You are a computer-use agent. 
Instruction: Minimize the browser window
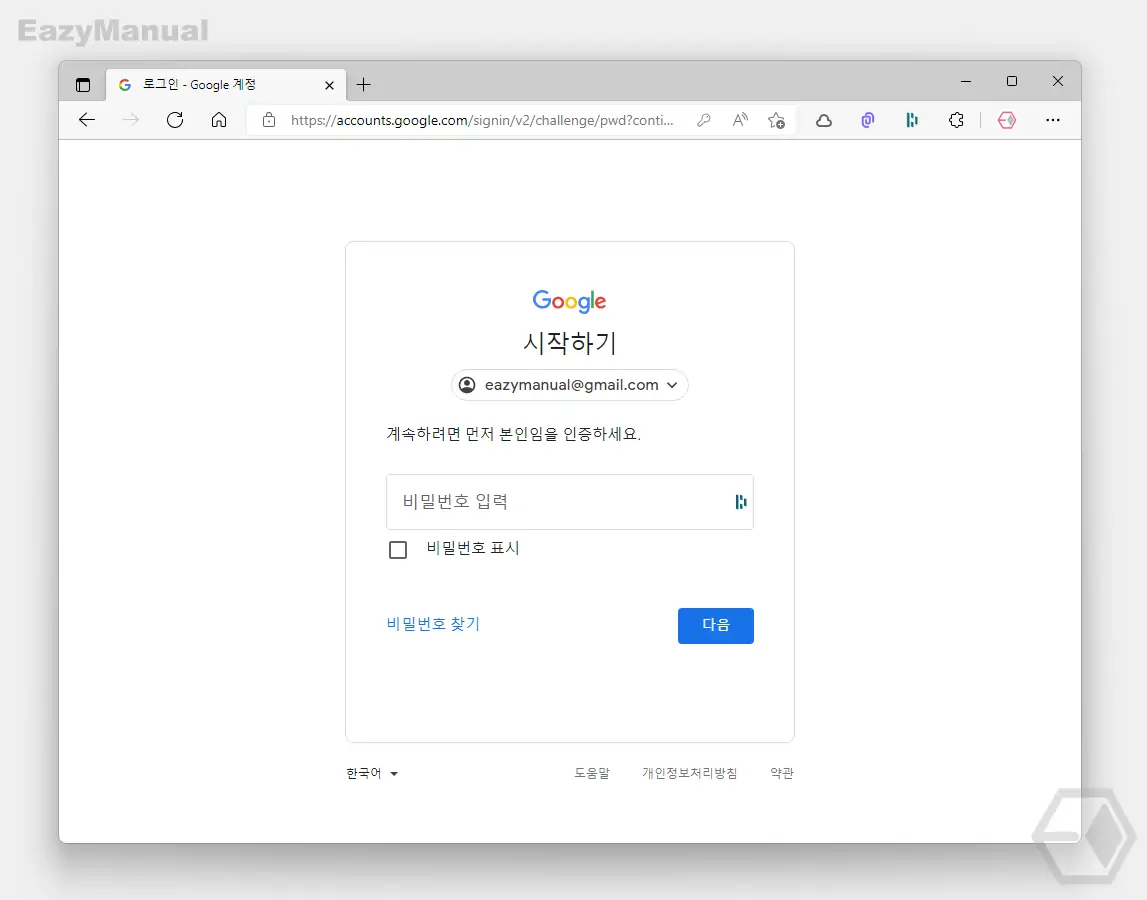click(x=966, y=82)
